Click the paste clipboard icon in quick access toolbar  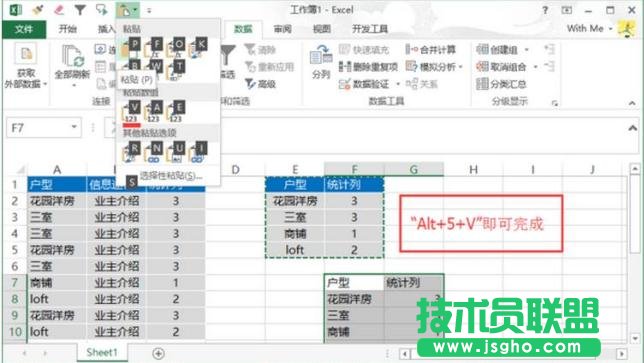point(124,10)
